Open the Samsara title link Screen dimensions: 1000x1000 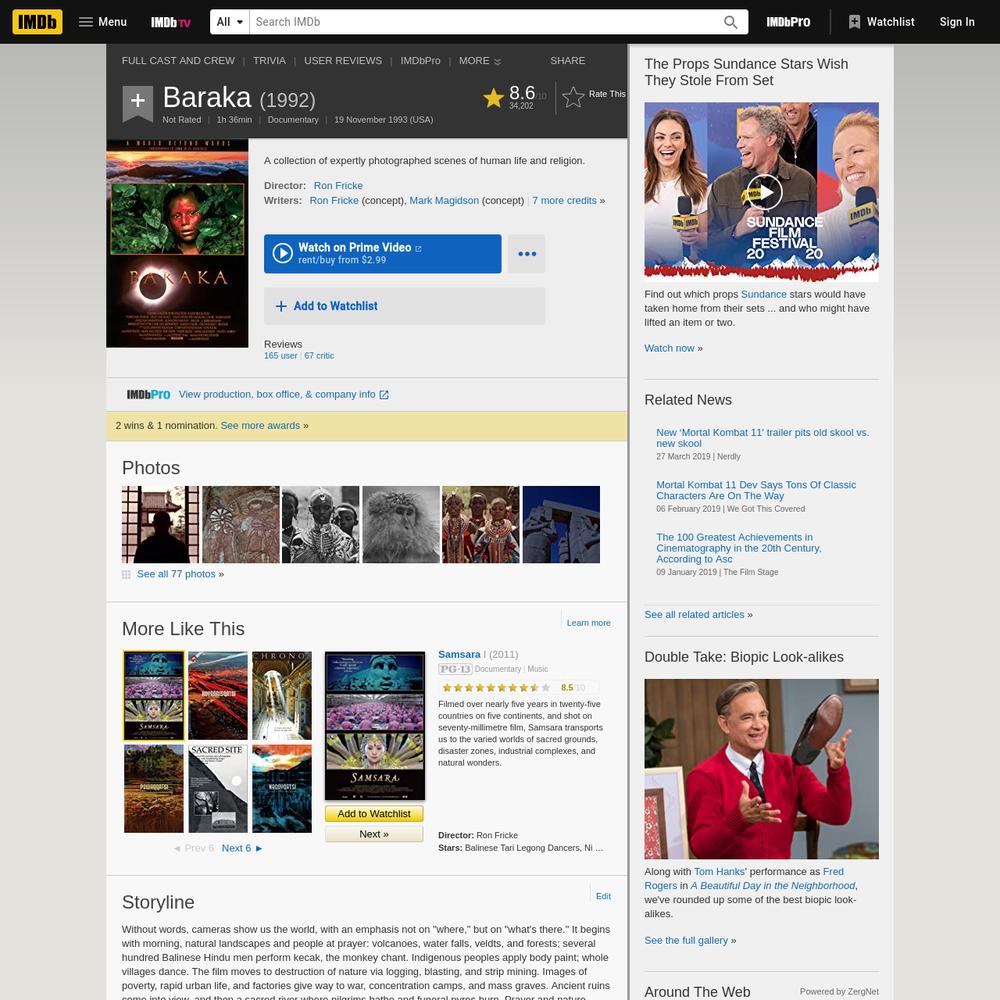click(459, 654)
